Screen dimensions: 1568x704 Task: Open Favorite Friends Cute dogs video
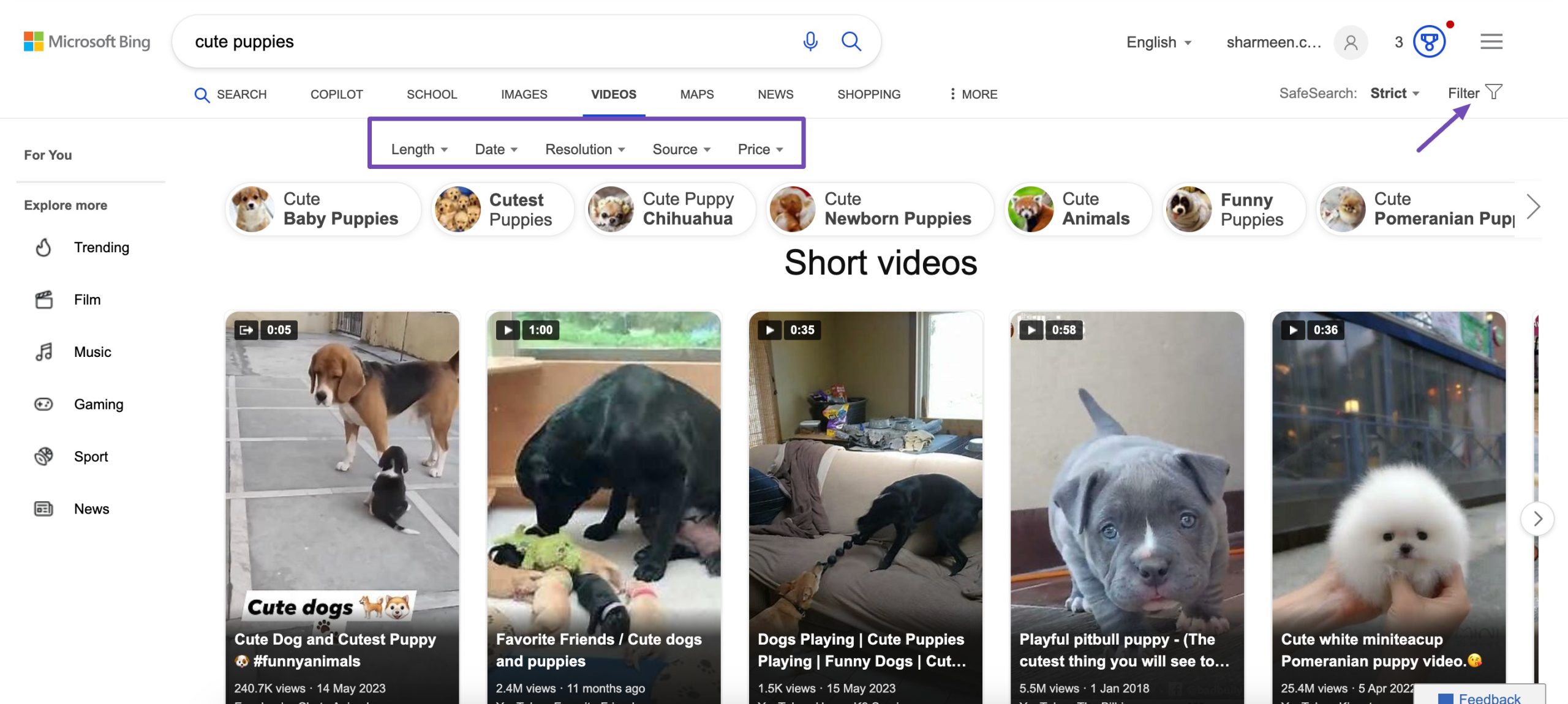[x=604, y=508]
